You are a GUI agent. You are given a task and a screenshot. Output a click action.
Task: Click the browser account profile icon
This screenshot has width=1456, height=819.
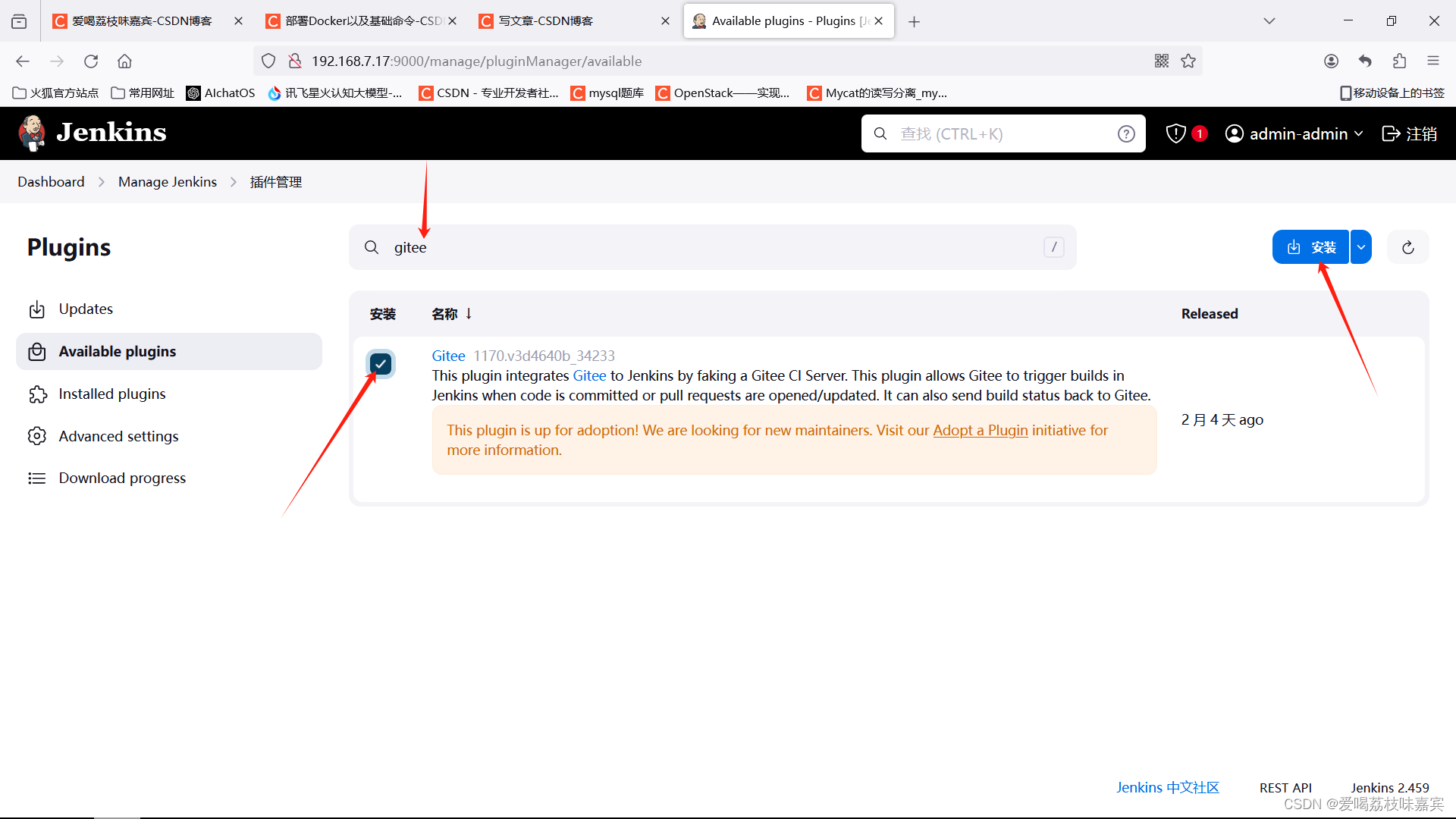click(1331, 61)
